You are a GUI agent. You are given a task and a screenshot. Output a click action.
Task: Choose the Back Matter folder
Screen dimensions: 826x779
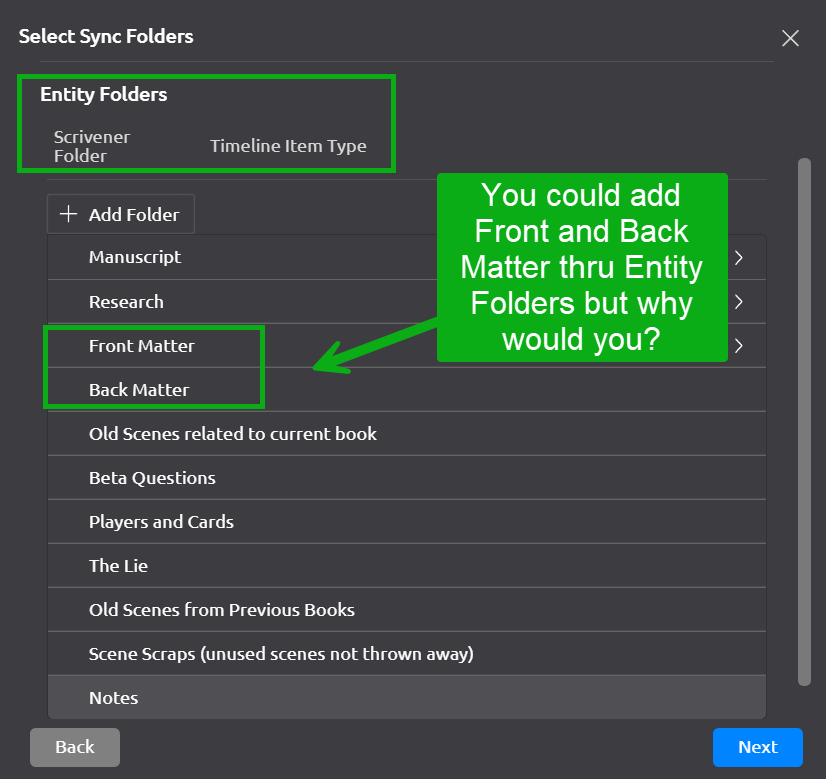[x=139, y=390]
